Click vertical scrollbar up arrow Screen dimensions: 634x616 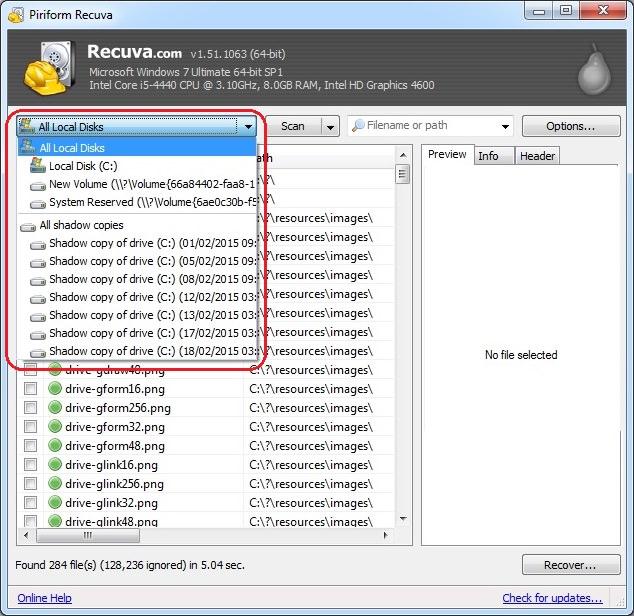(x=403, y=155)
